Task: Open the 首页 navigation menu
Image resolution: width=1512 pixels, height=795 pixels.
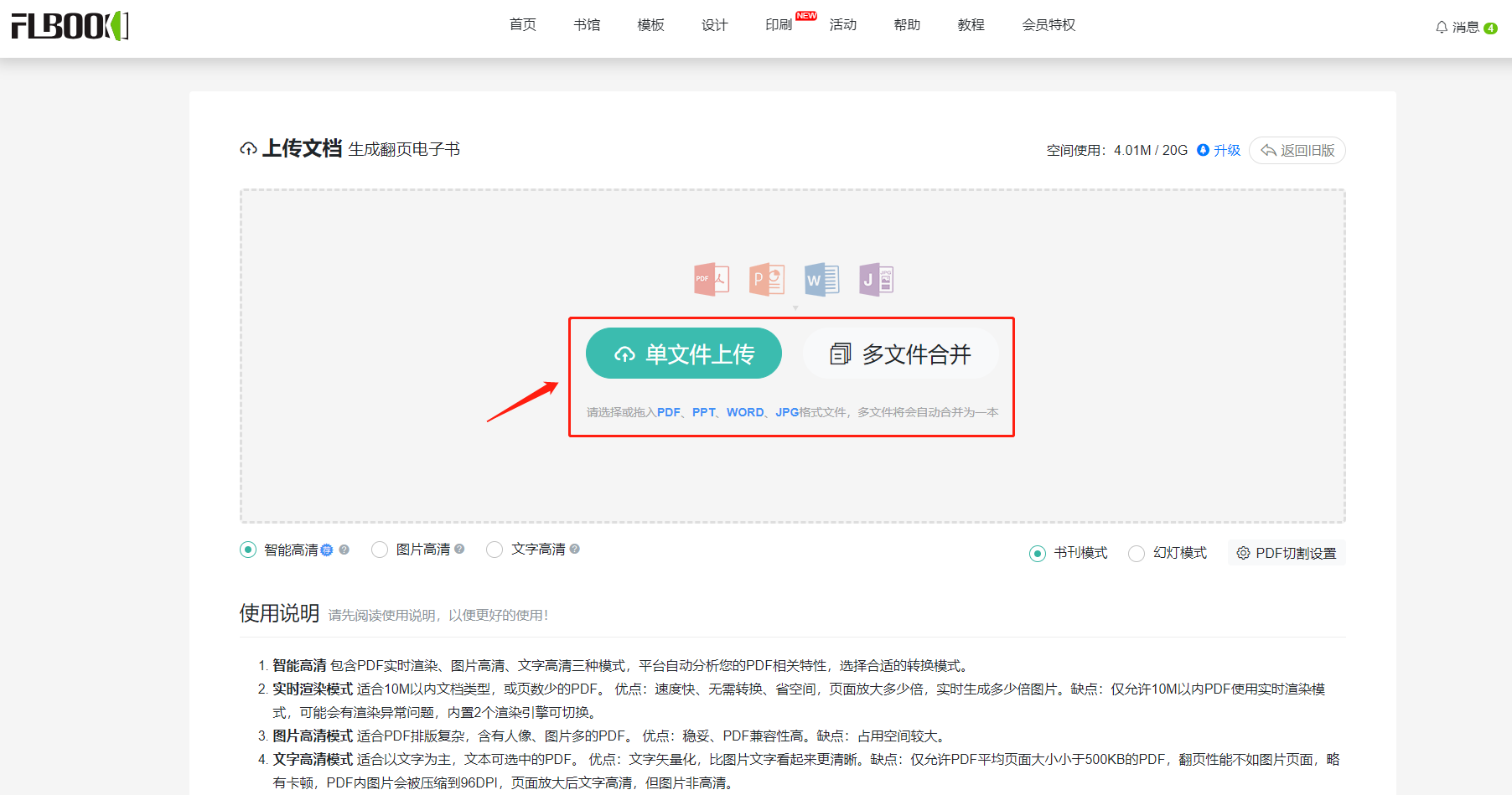Action: click(523, 25)
